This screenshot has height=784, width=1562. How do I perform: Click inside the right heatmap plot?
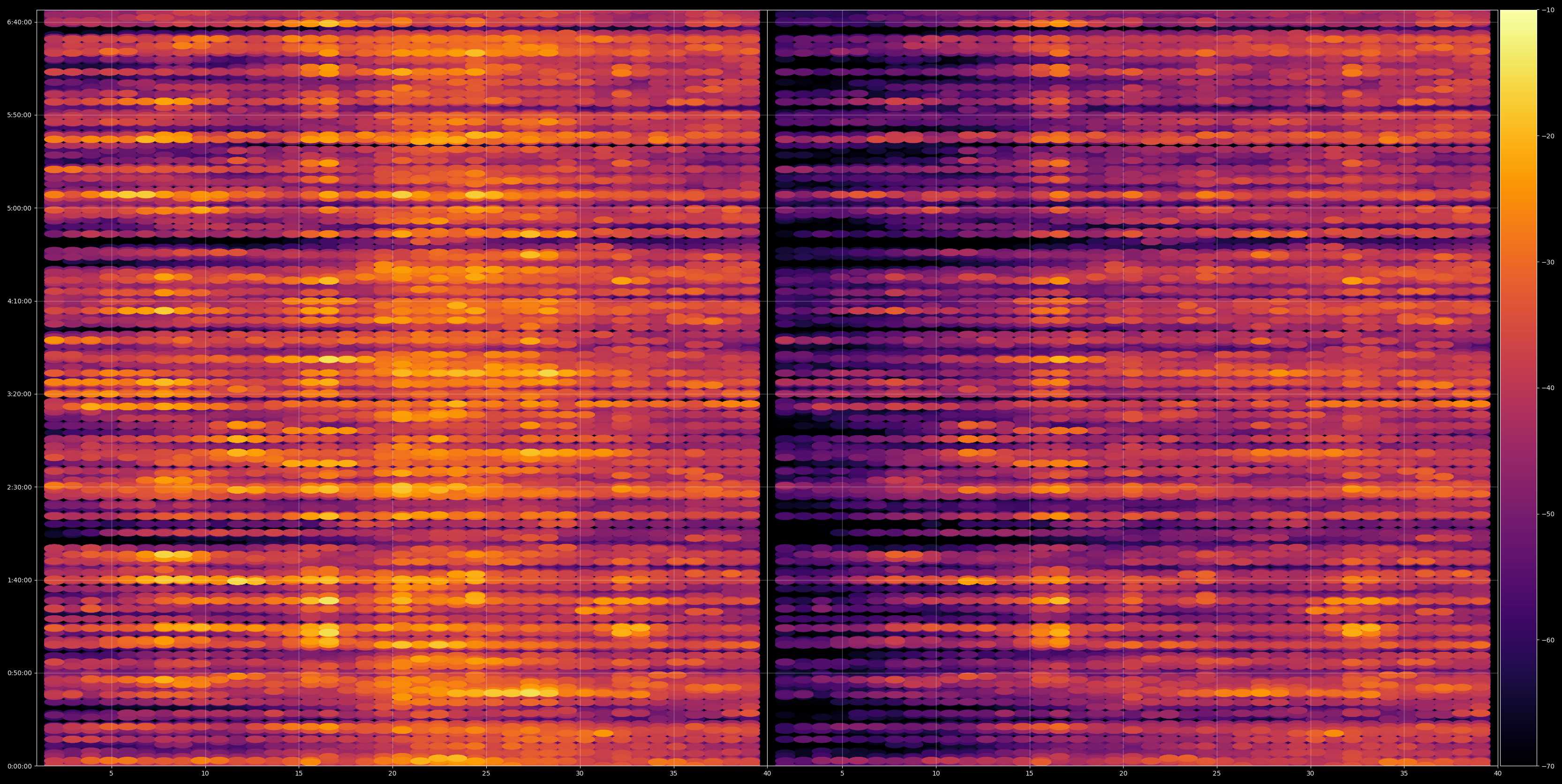(x=1132, y=388)
